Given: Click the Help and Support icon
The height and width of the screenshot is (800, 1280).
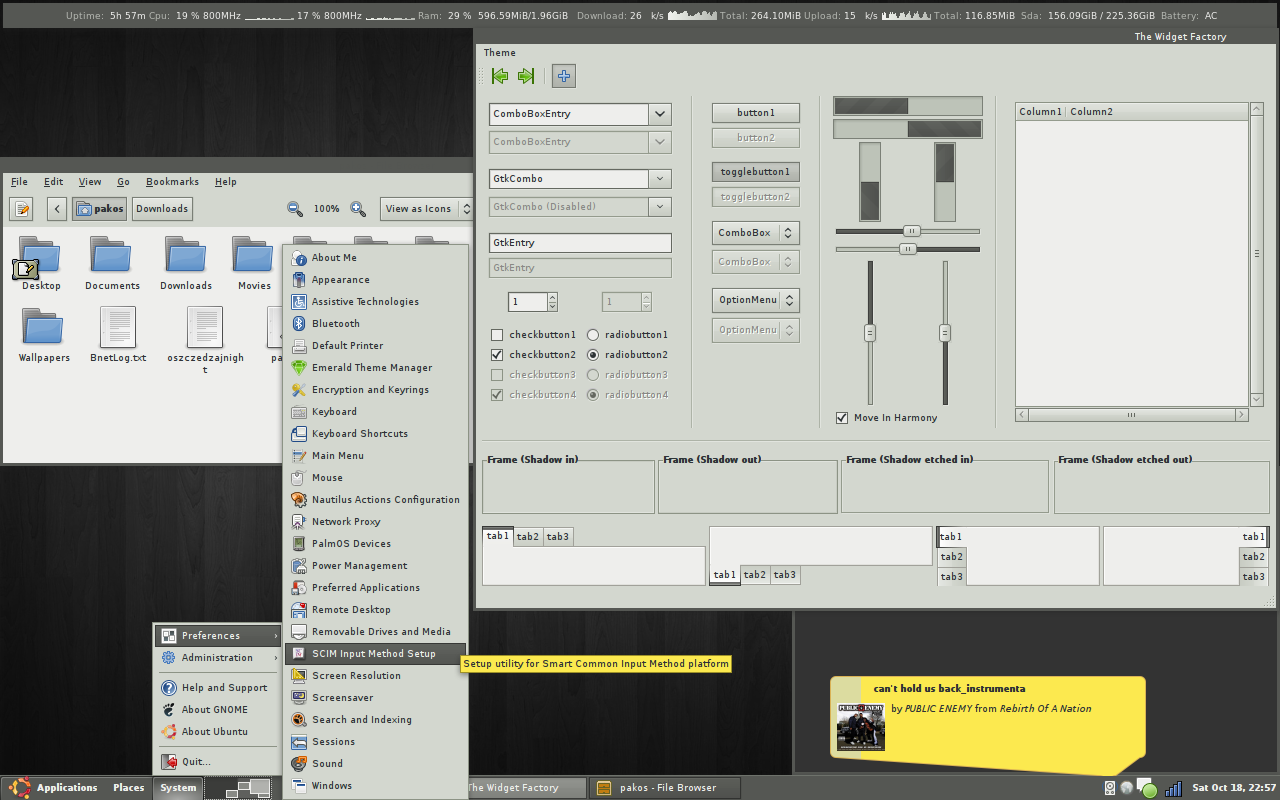Looking at the screenshot, I should pos(169,688).
